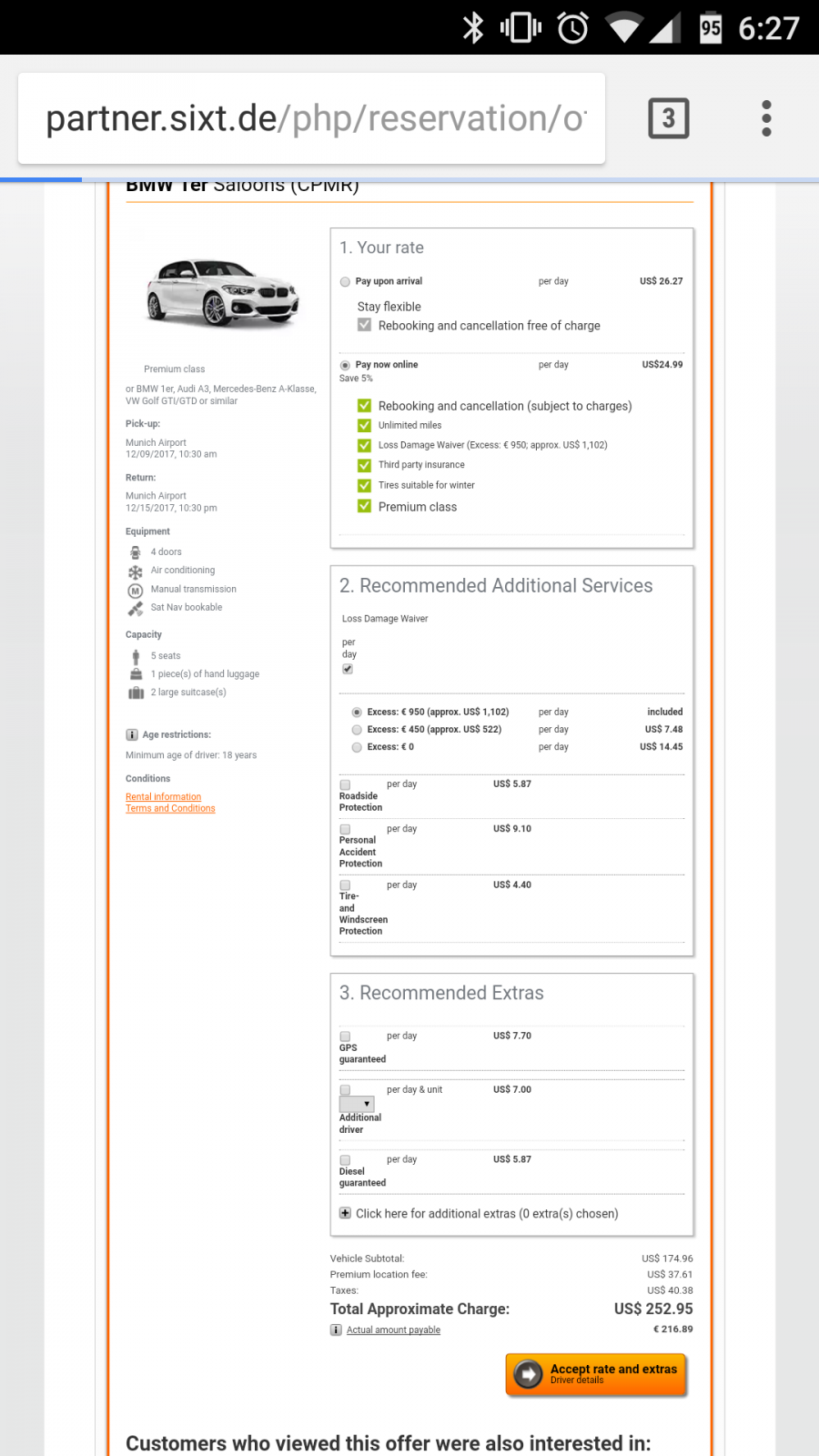Open the Terms and Conditions link
Viewport: 819px width, 1456px height.
point(170,809)
